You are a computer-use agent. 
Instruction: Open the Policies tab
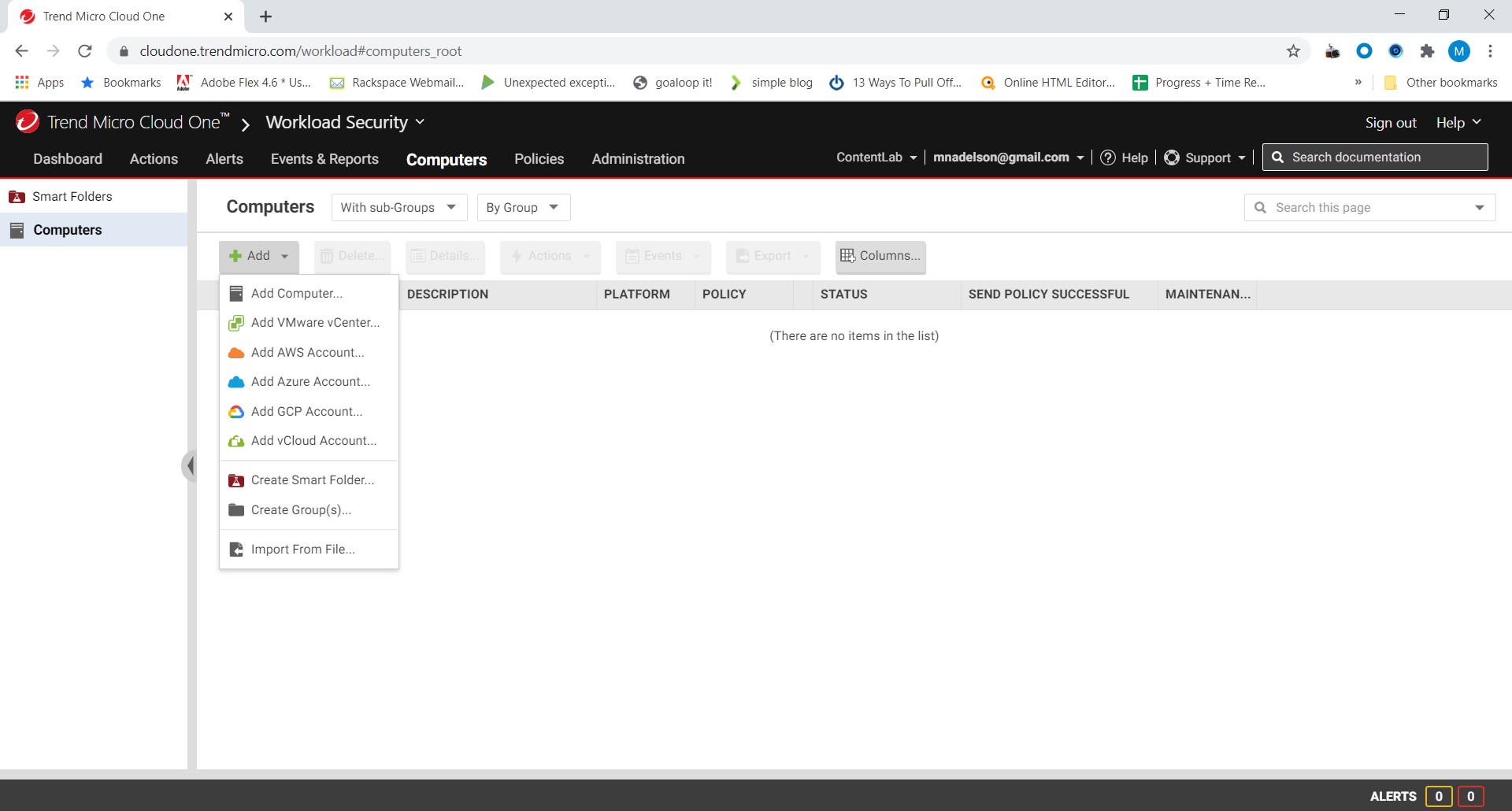coord(539,159)
